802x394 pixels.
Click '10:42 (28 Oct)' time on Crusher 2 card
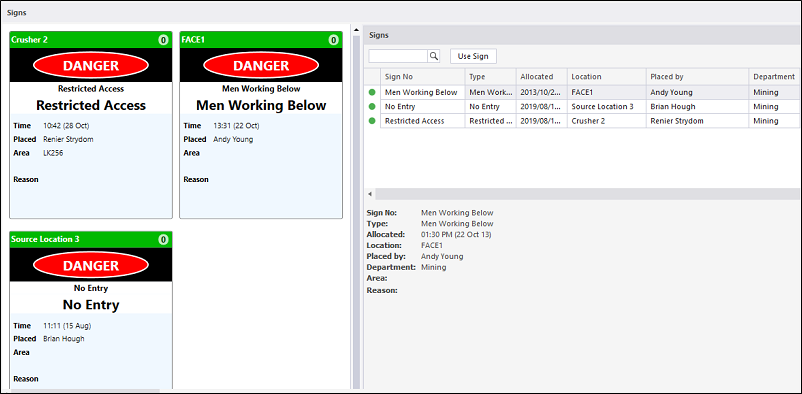click(65, 126)
